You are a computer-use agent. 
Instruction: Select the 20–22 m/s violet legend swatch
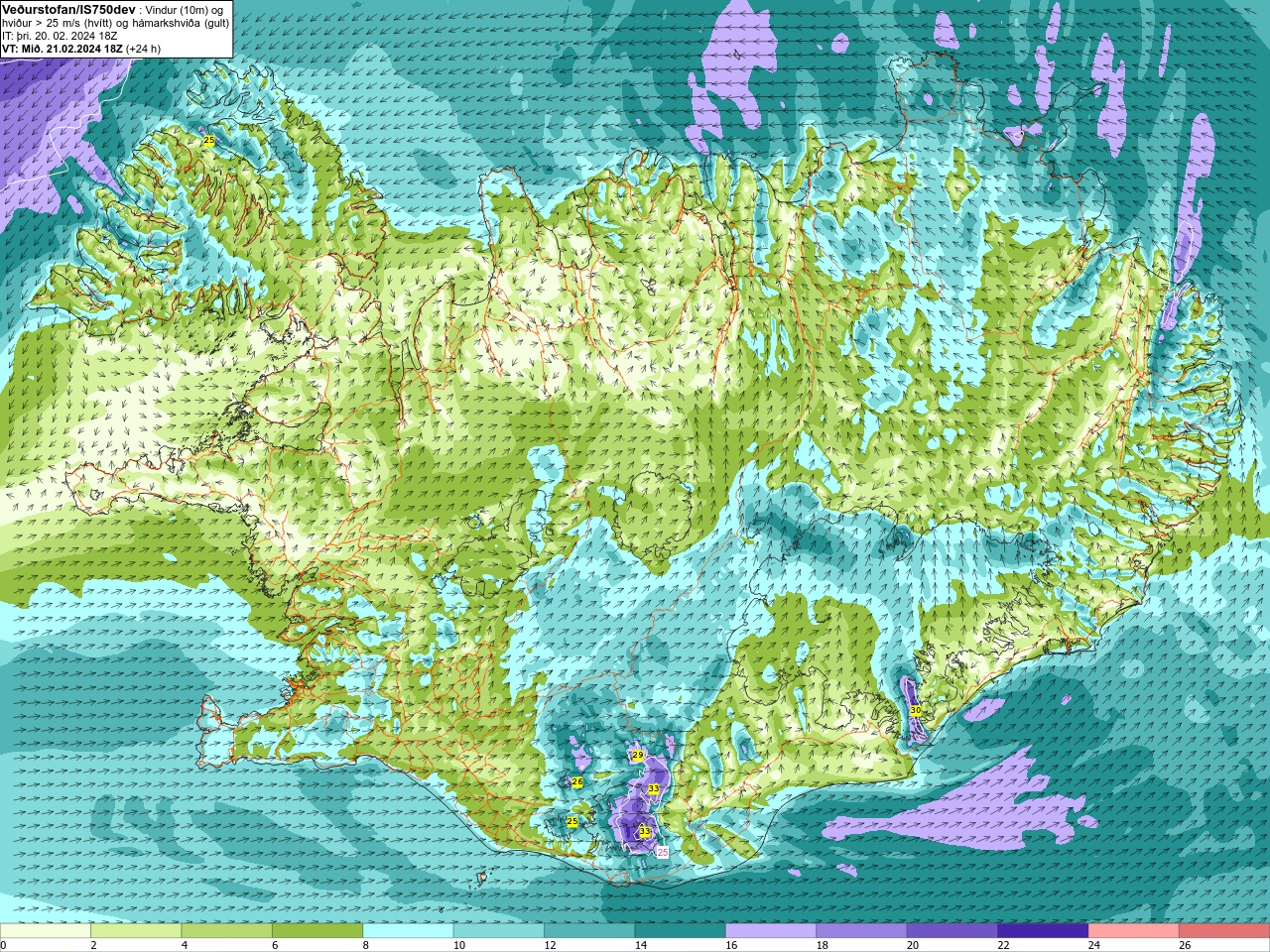(952, 931)
